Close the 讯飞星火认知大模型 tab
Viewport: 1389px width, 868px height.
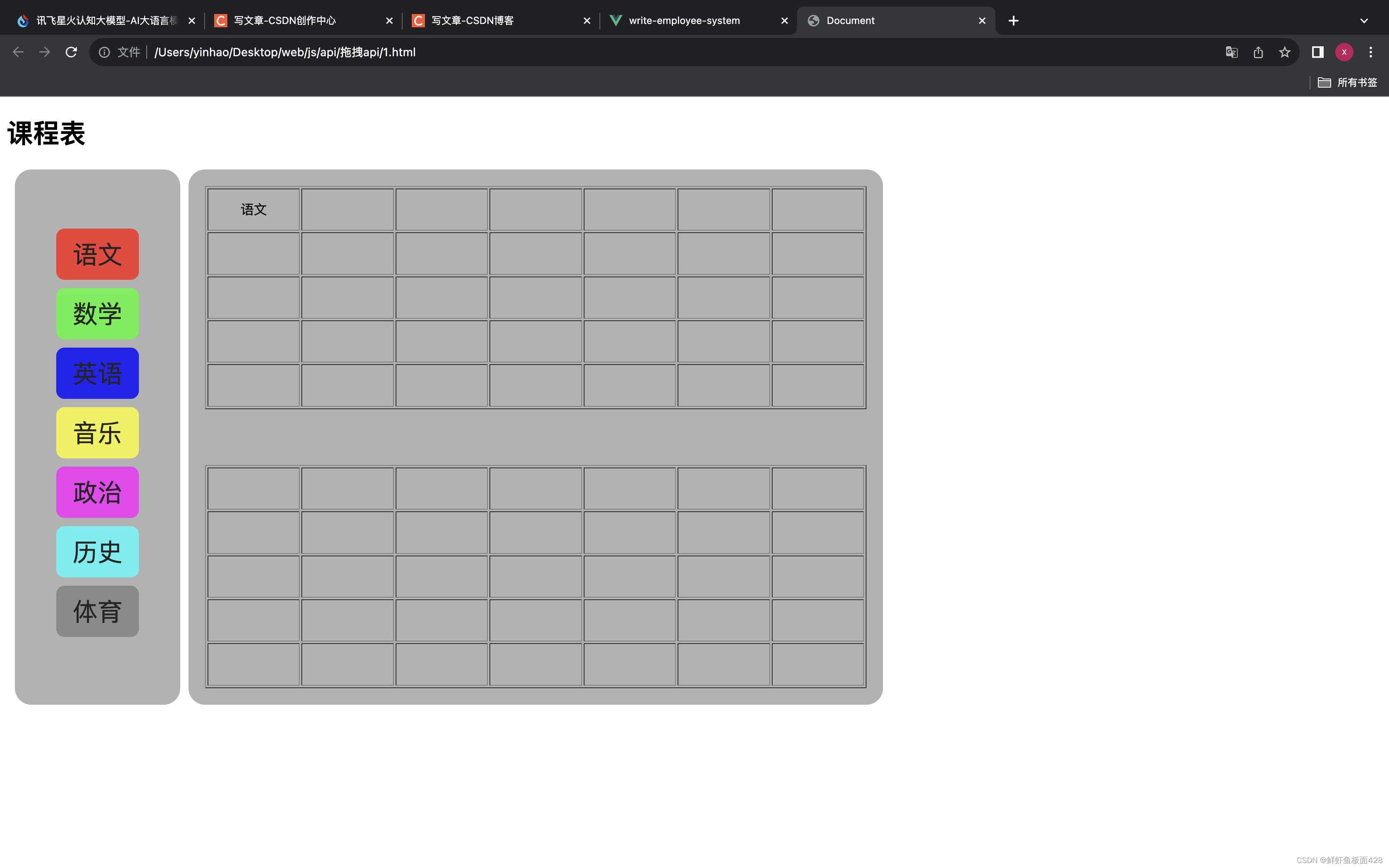(x=192, y=21)
